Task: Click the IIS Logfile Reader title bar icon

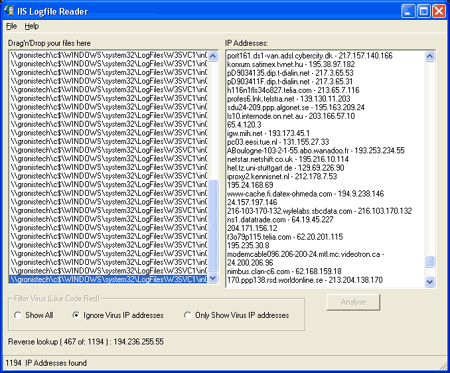Action: [x=9, y=11]
